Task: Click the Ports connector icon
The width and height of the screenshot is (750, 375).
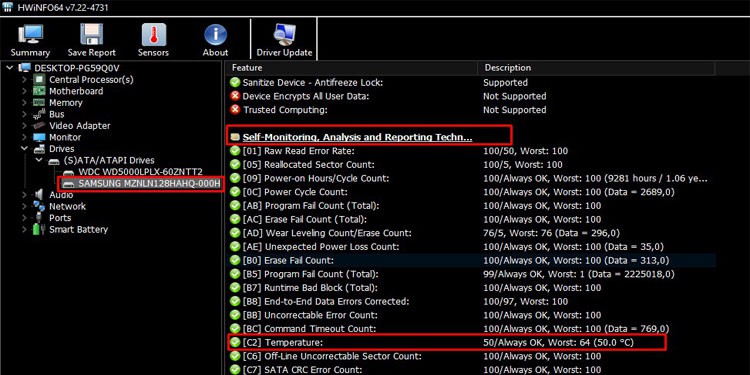Action: [39, 218]
